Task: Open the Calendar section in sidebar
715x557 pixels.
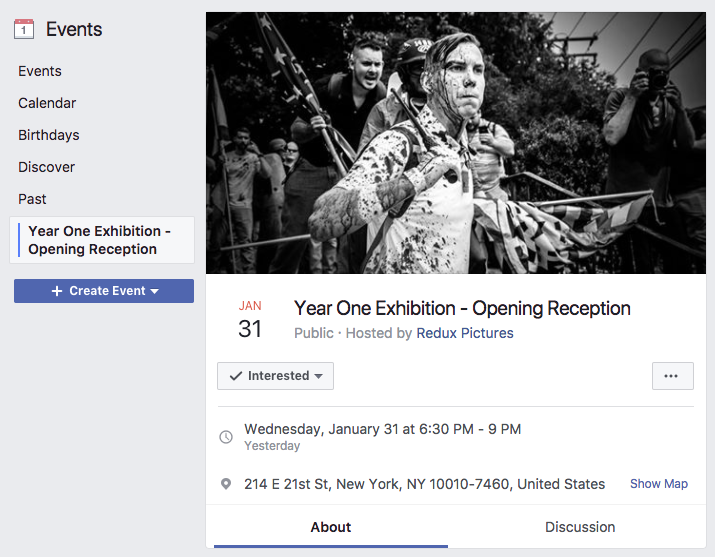Action: point(47,103)
